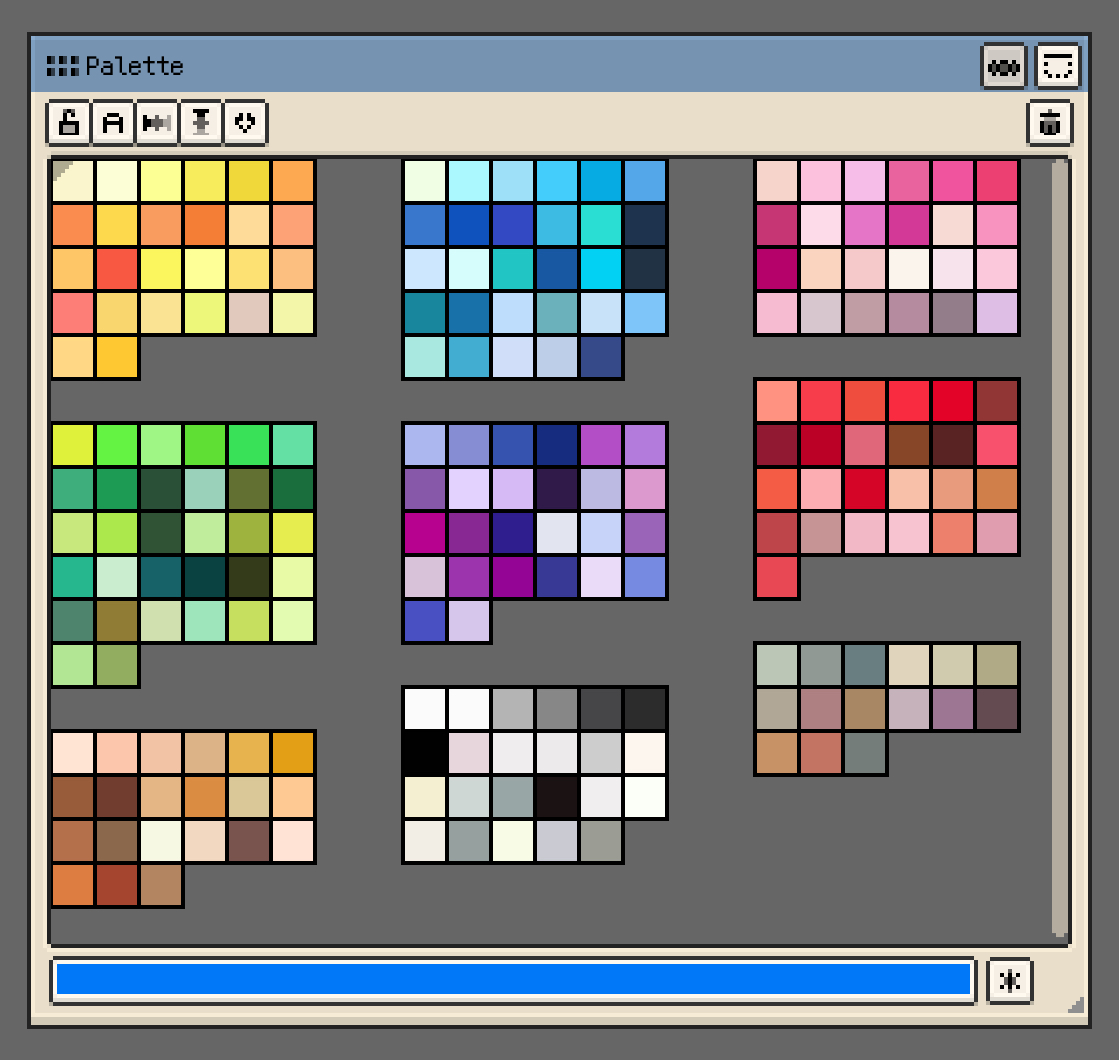The width and height of the screenshot is (1119, 1060).
Task: Select the pure black swatch in grayscale group
Action: click(x=425, y=753)
